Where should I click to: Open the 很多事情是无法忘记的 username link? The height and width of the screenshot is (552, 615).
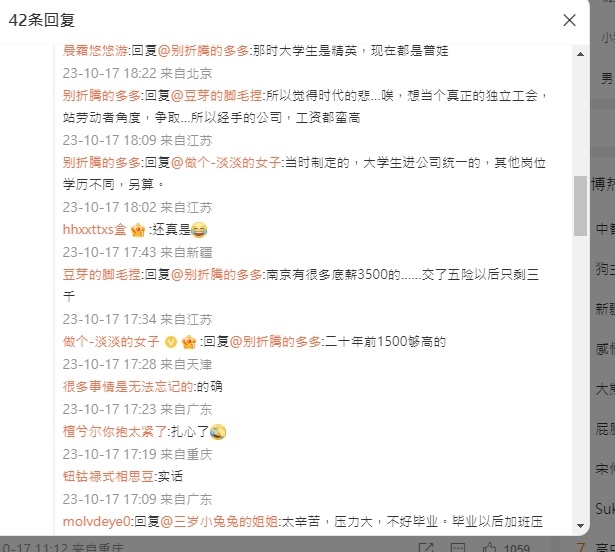click(128, 387)
